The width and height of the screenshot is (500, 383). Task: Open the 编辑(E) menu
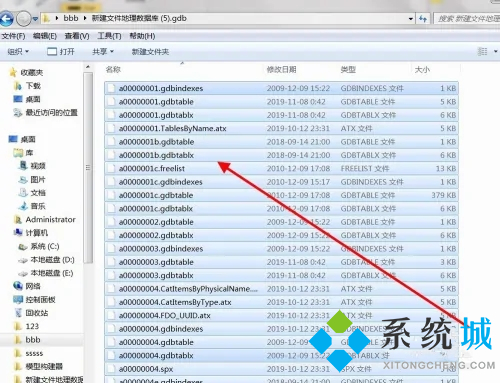pos(45,36)
